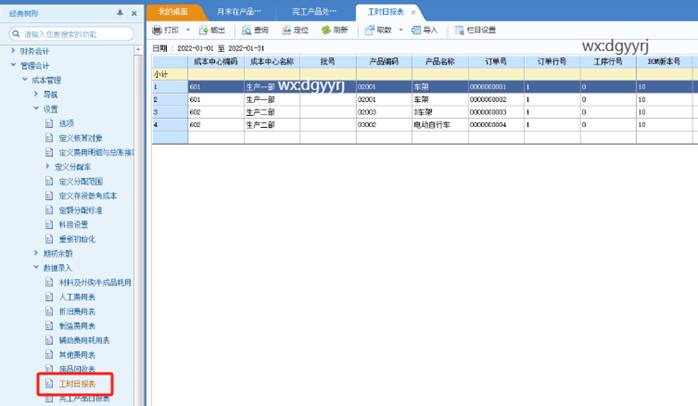Open the dropdown arrow next to 取数
This screenshot has width=698, height=406.
click(401, 30)
